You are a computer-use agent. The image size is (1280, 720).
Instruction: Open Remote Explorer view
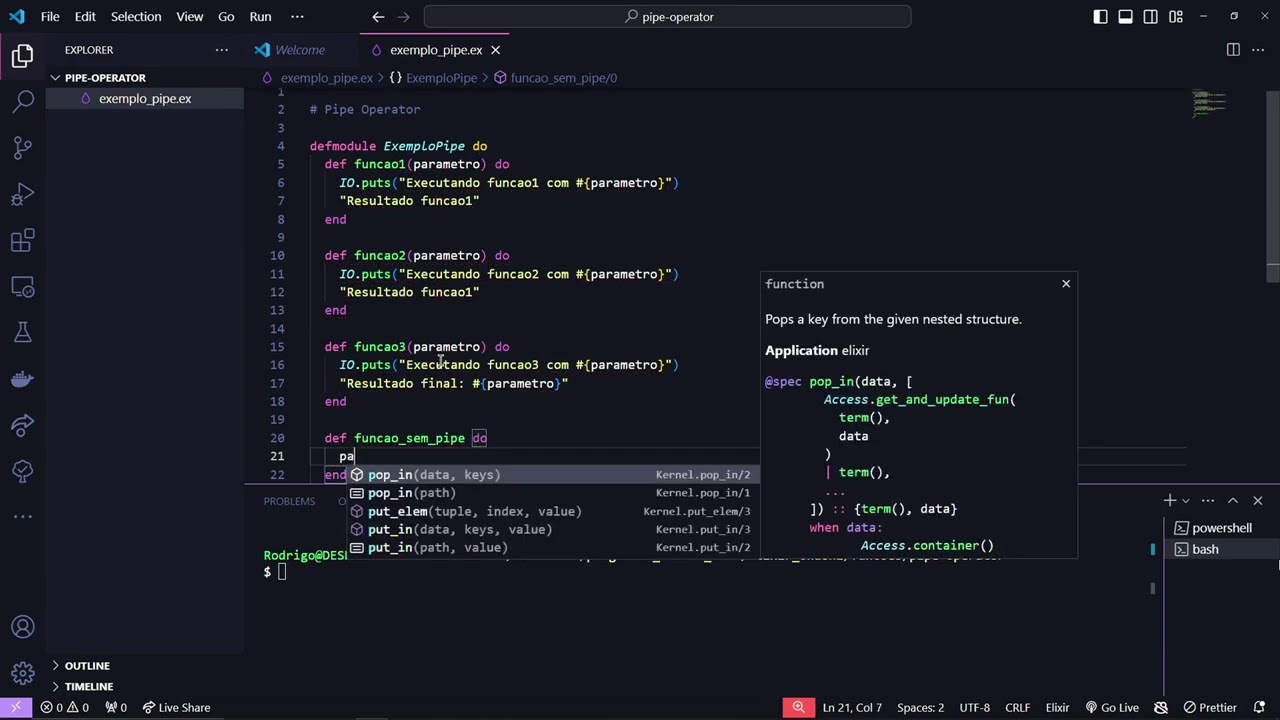[x=23, y=287]
